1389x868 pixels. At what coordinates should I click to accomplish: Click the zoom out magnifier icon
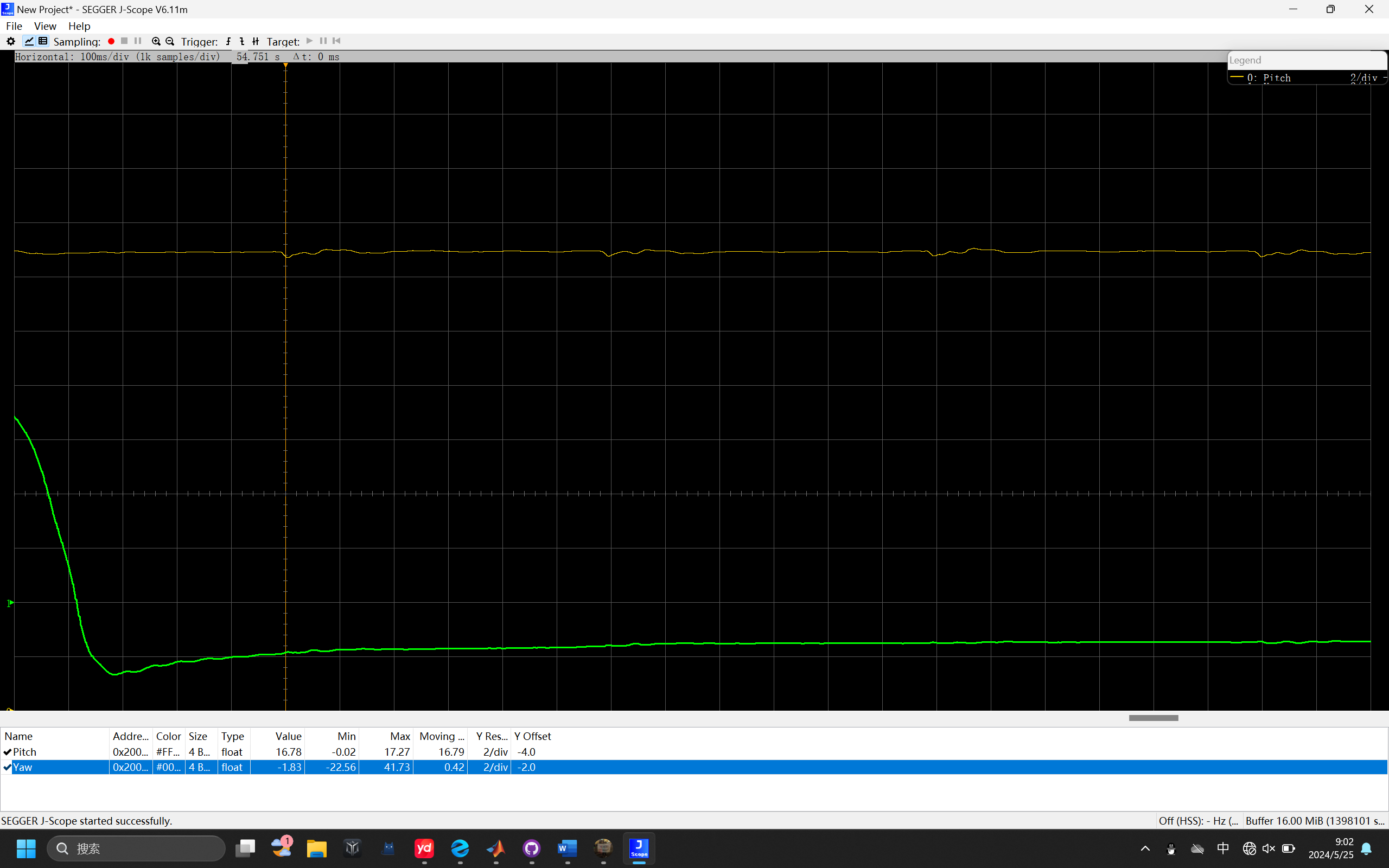170,41
